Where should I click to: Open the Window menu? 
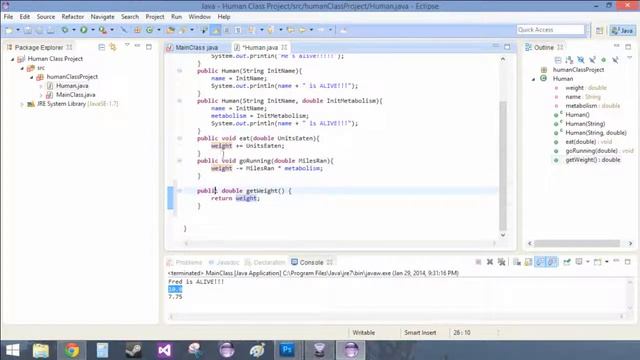199,17
